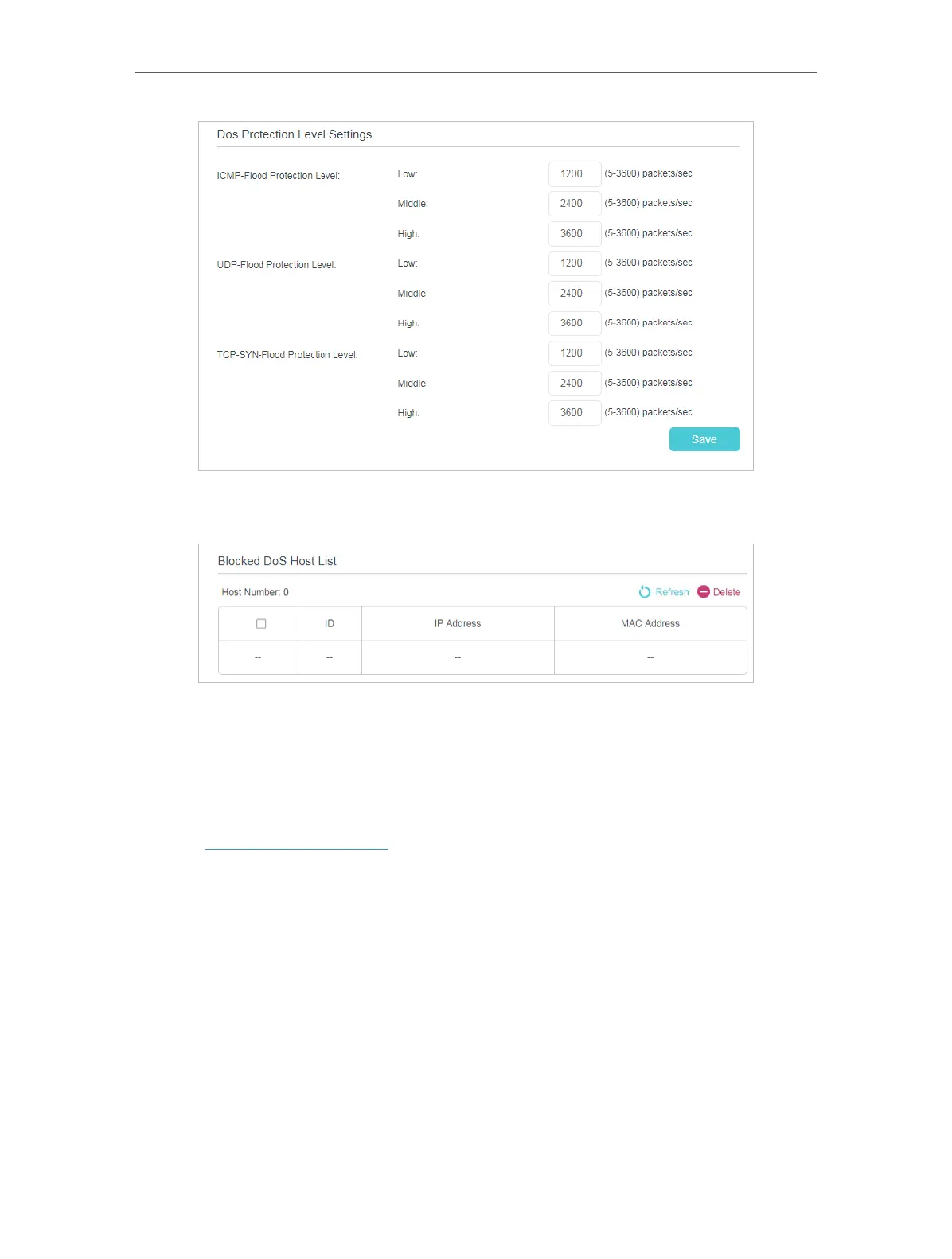
Task: Edit TCP-SYN-Flood High value field
Action: pyautogui.click(x=575, y=413)
